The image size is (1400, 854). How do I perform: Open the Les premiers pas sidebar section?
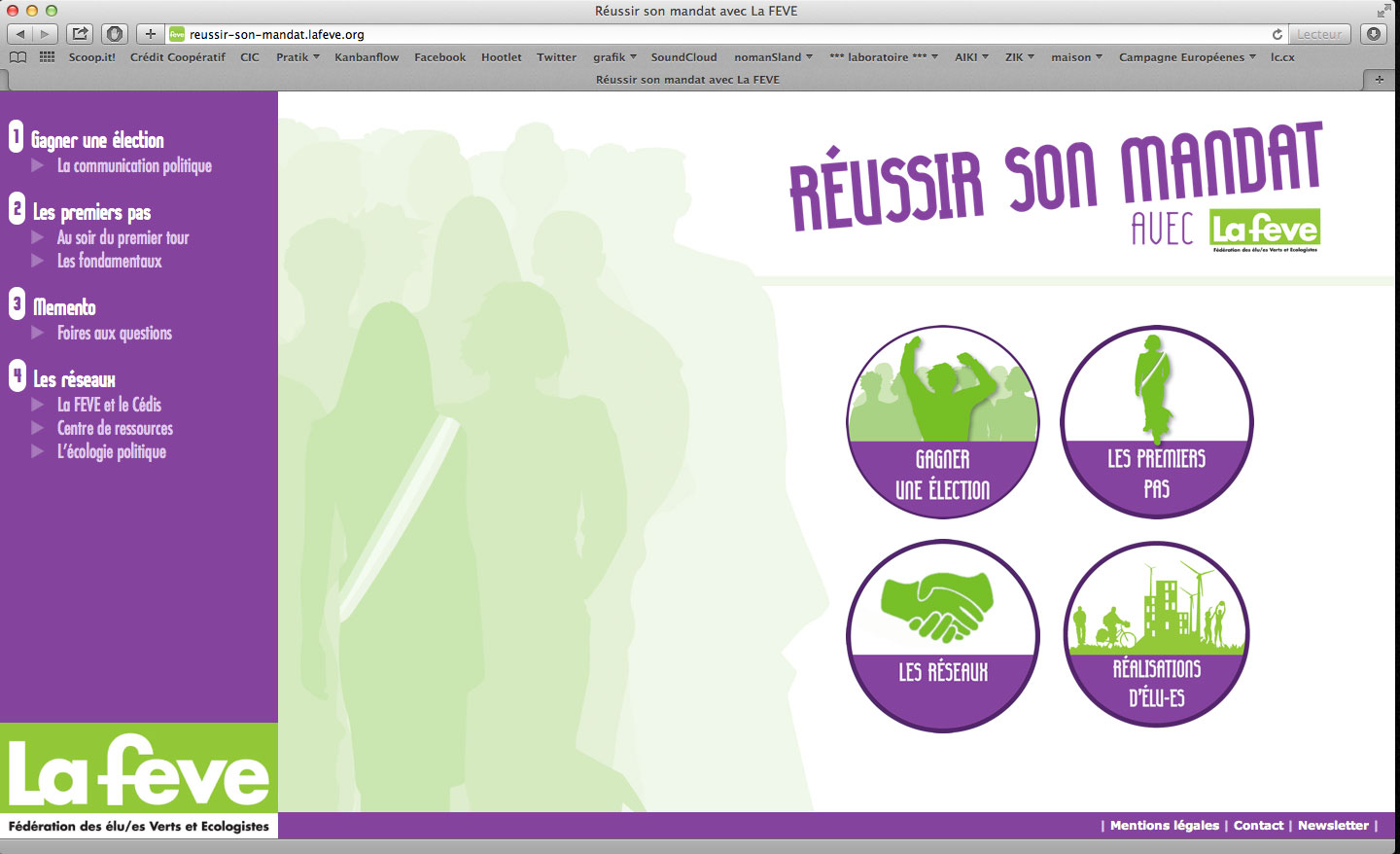tap(91, 212)
